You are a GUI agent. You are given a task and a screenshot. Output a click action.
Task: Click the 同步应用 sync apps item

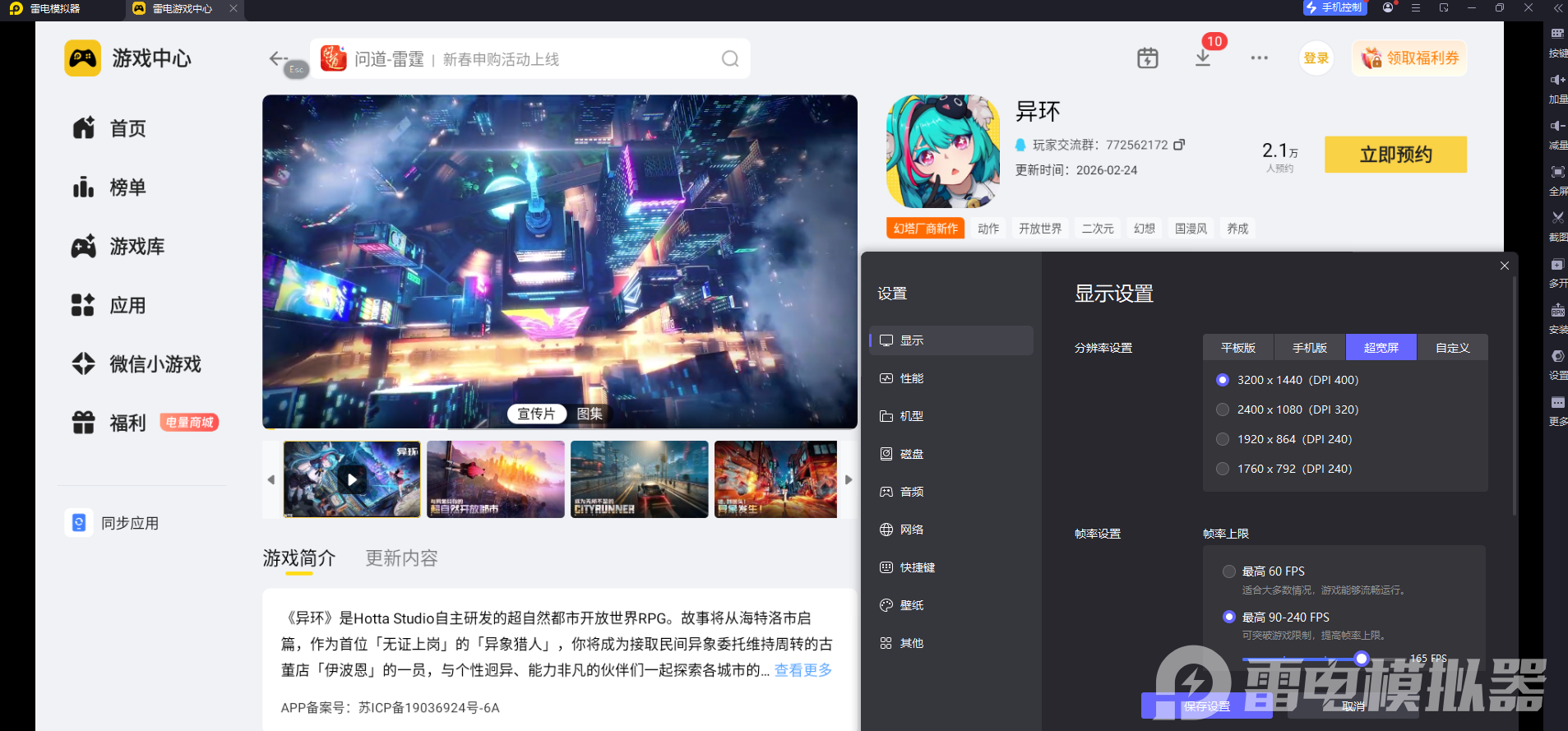point(113,523)
